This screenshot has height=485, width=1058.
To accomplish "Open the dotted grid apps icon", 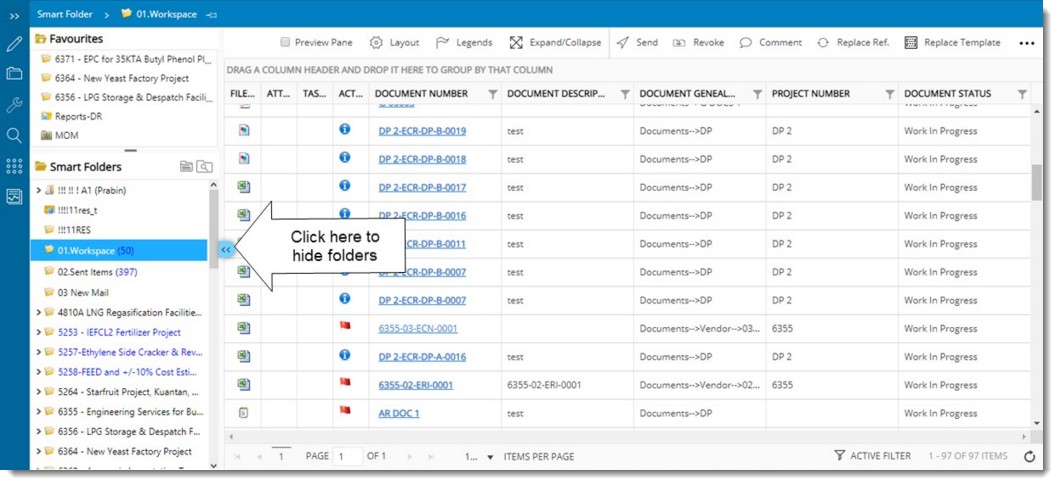I will (14, 166).
